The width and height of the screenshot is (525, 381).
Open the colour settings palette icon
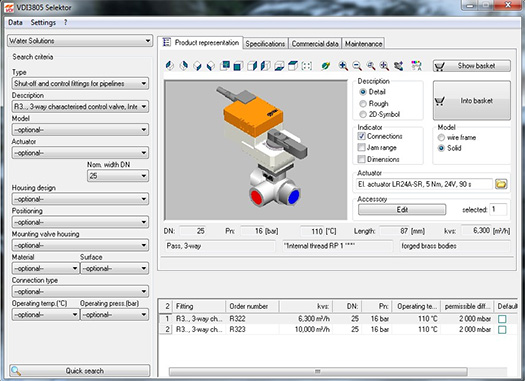416,66
